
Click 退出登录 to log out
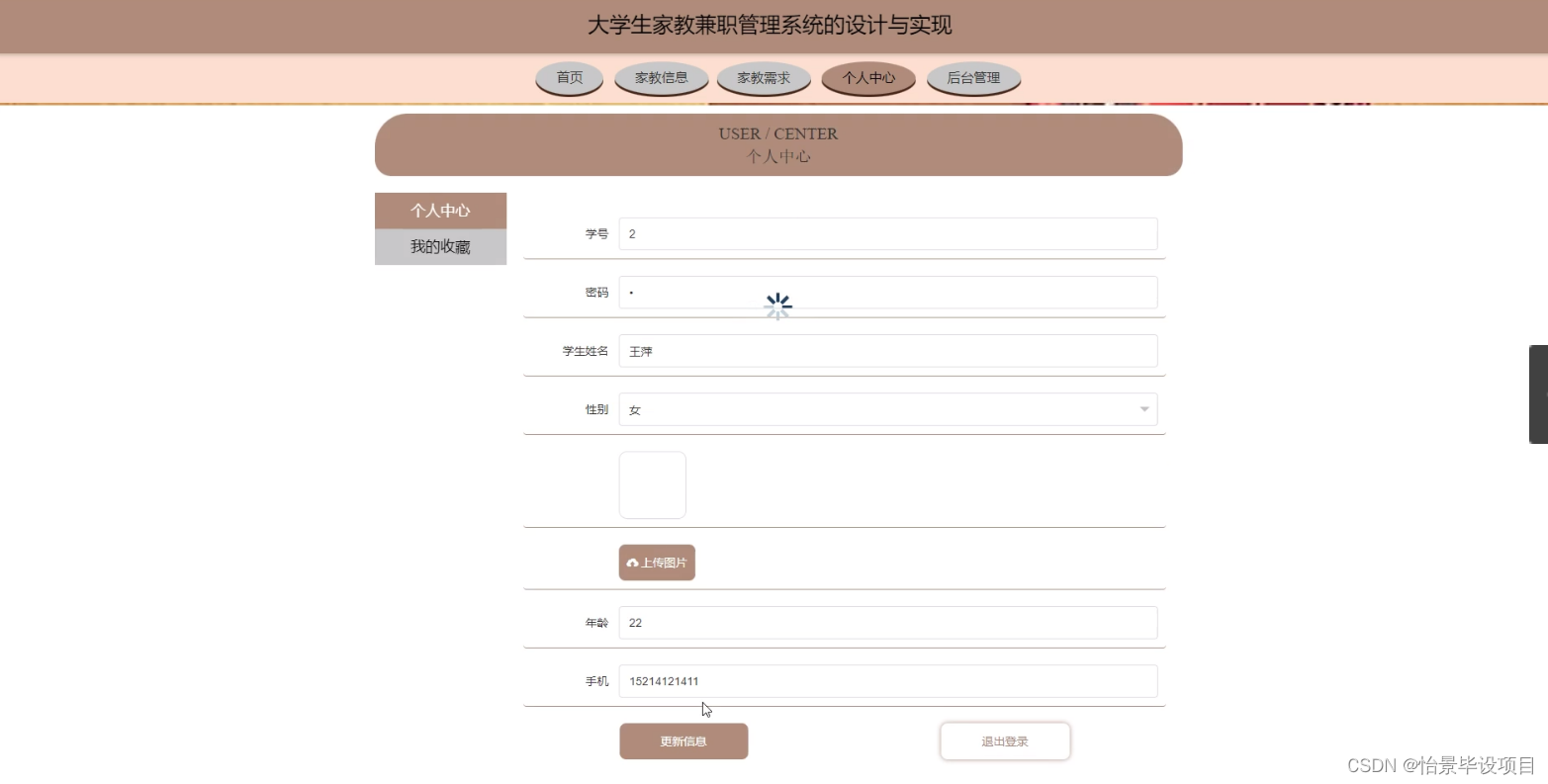(x=1005, y=740)
